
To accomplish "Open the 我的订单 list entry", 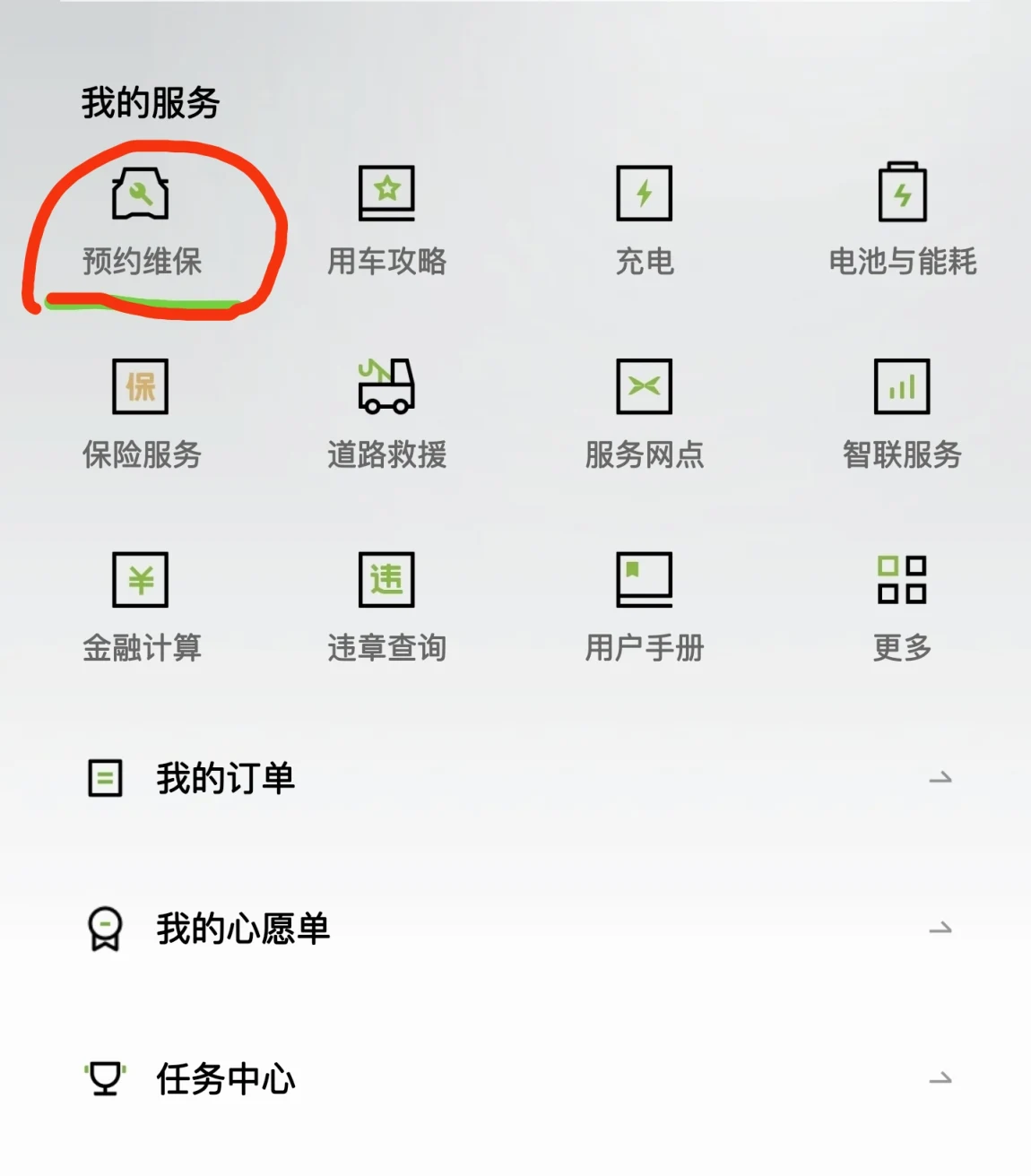I will click(x=515, y=778).
